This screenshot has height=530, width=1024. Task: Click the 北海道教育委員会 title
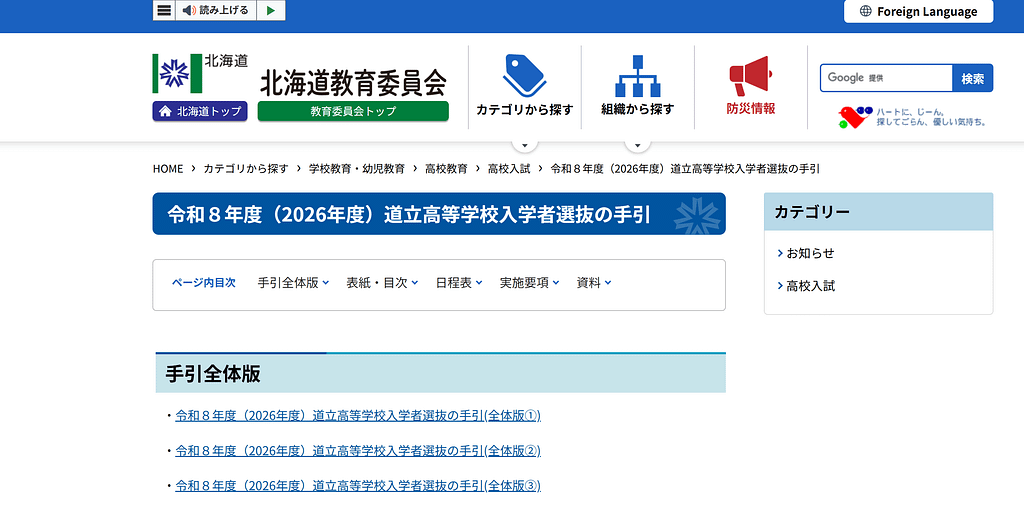click(353, 83)
